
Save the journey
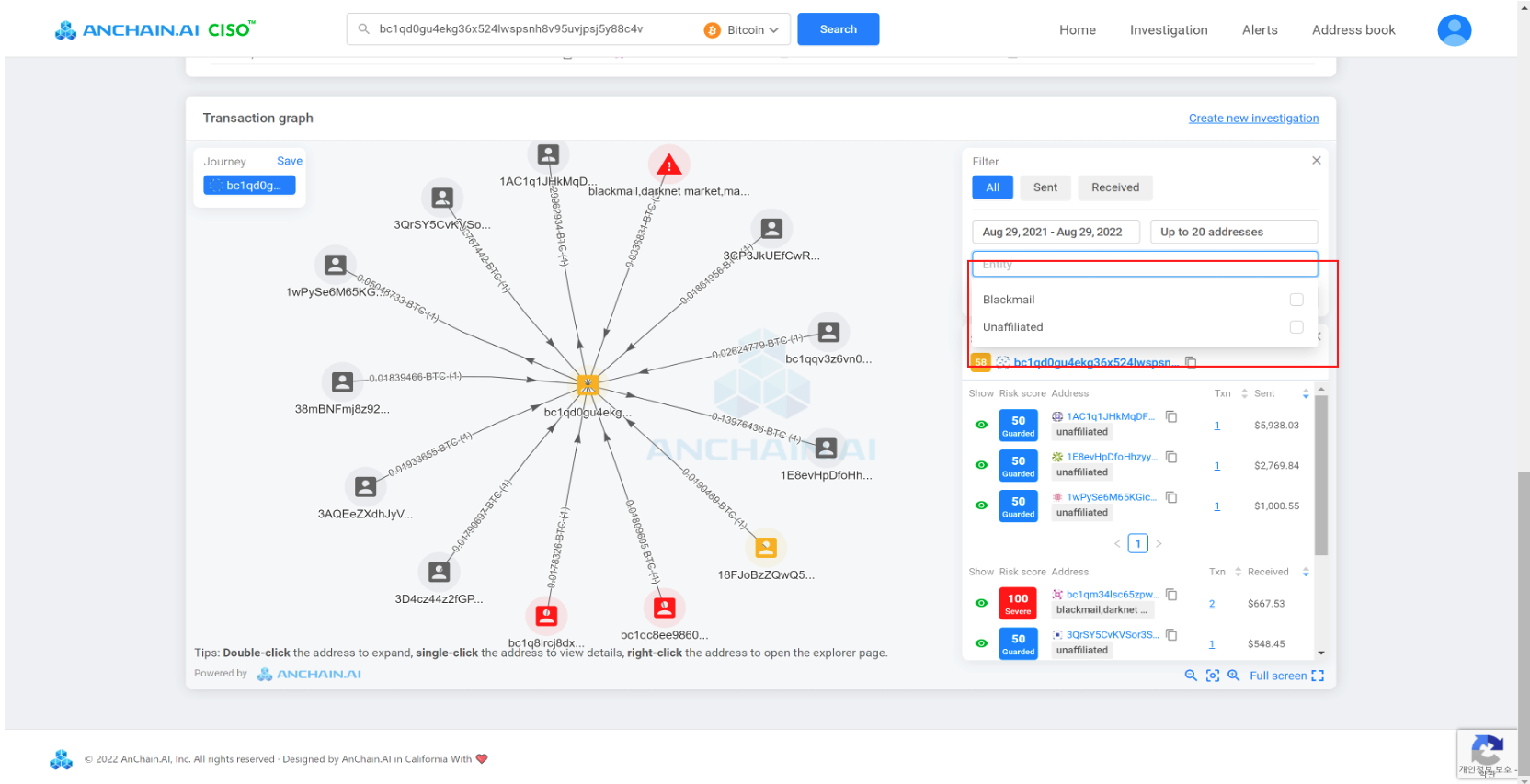coord(290,161)
